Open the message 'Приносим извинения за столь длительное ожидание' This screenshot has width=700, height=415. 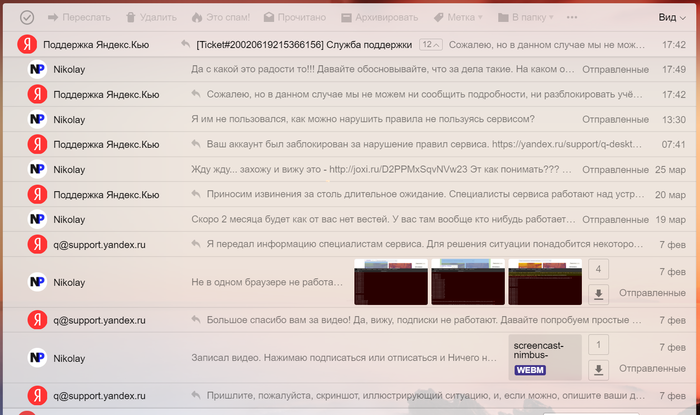coord(425,194)
